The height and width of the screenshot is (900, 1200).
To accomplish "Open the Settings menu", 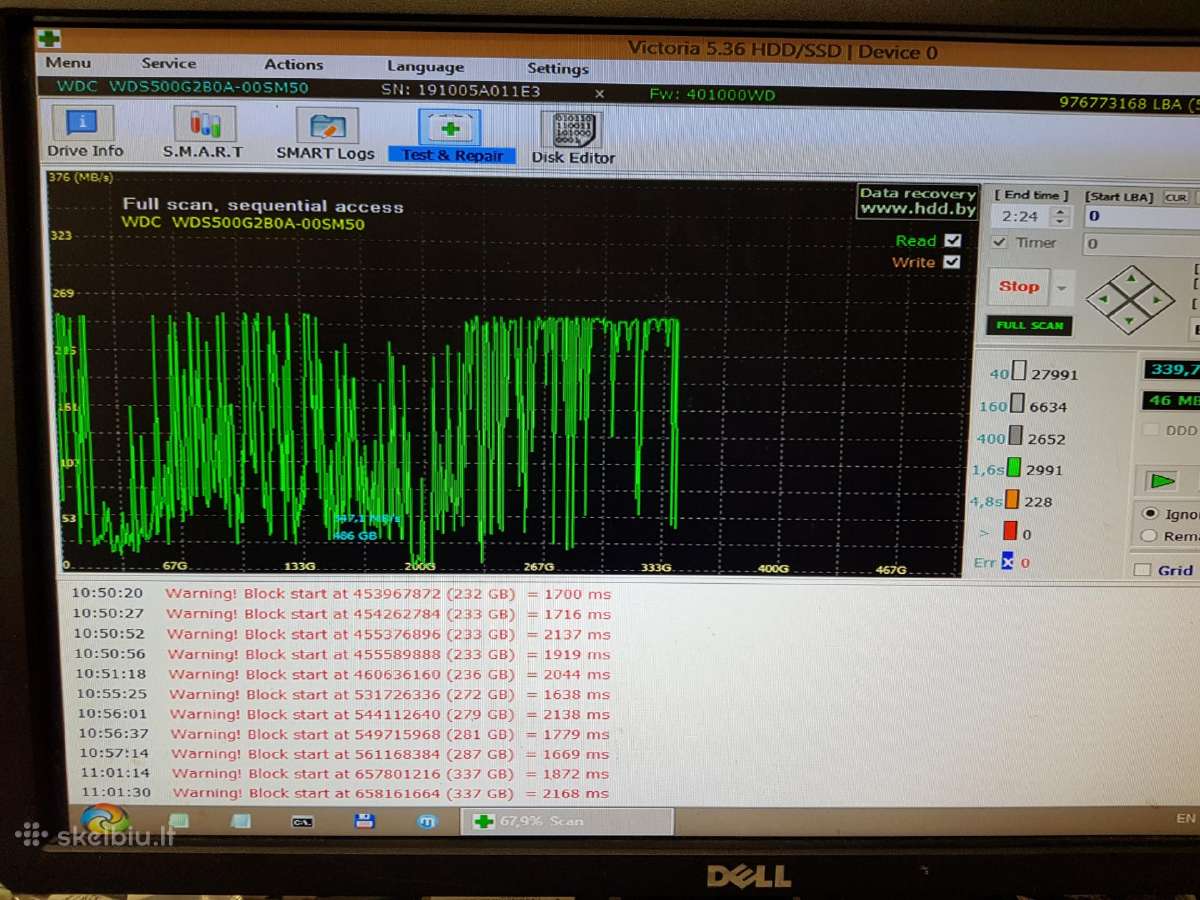I will click(x=558, y=68).
